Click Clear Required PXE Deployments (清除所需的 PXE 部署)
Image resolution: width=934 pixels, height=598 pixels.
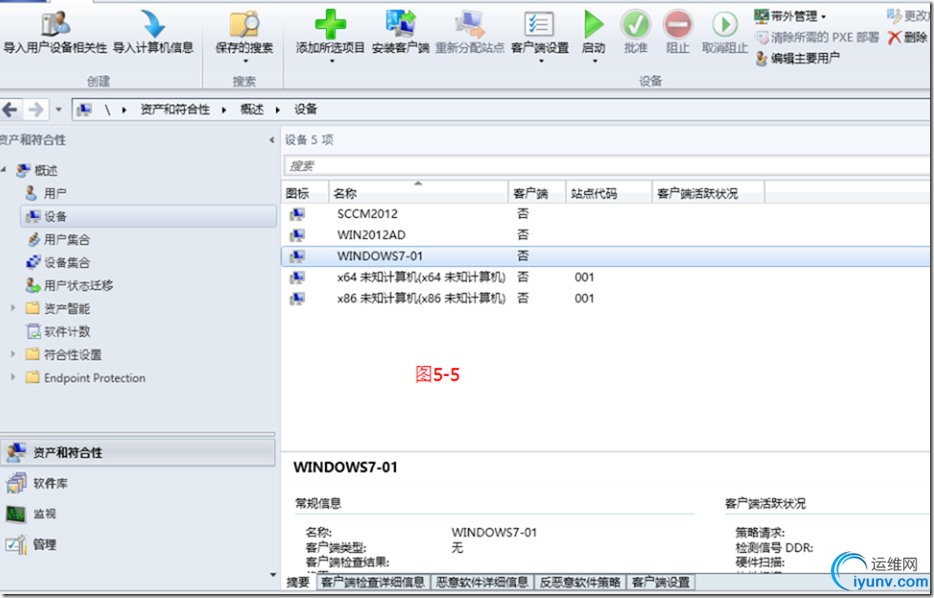817,38
